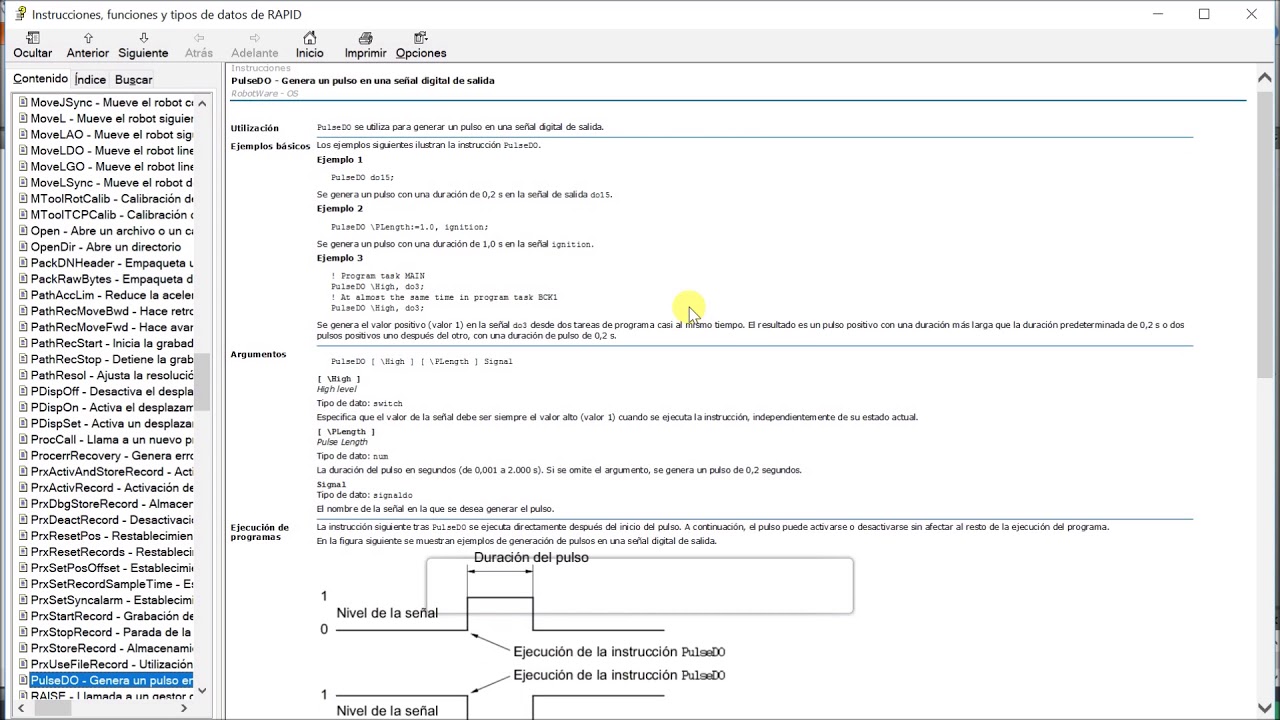Open the PrxDeactRecord topic
Screen dimensions: 1280x720
click(112, 520)
